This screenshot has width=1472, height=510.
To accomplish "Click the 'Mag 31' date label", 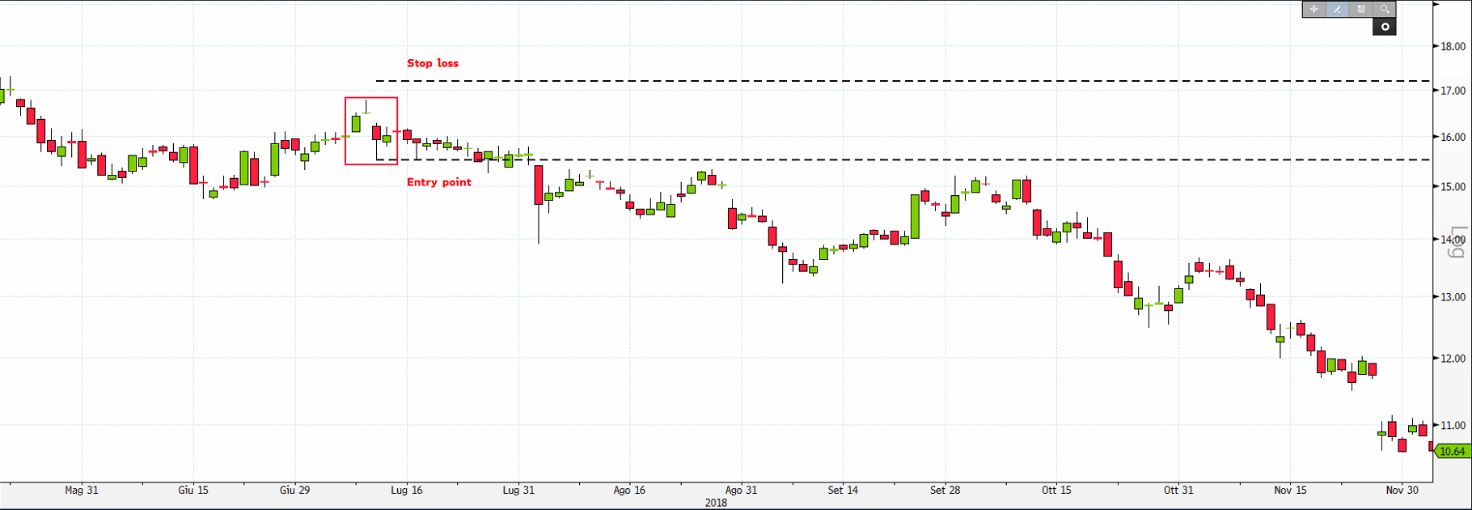I will pos(82,491).
